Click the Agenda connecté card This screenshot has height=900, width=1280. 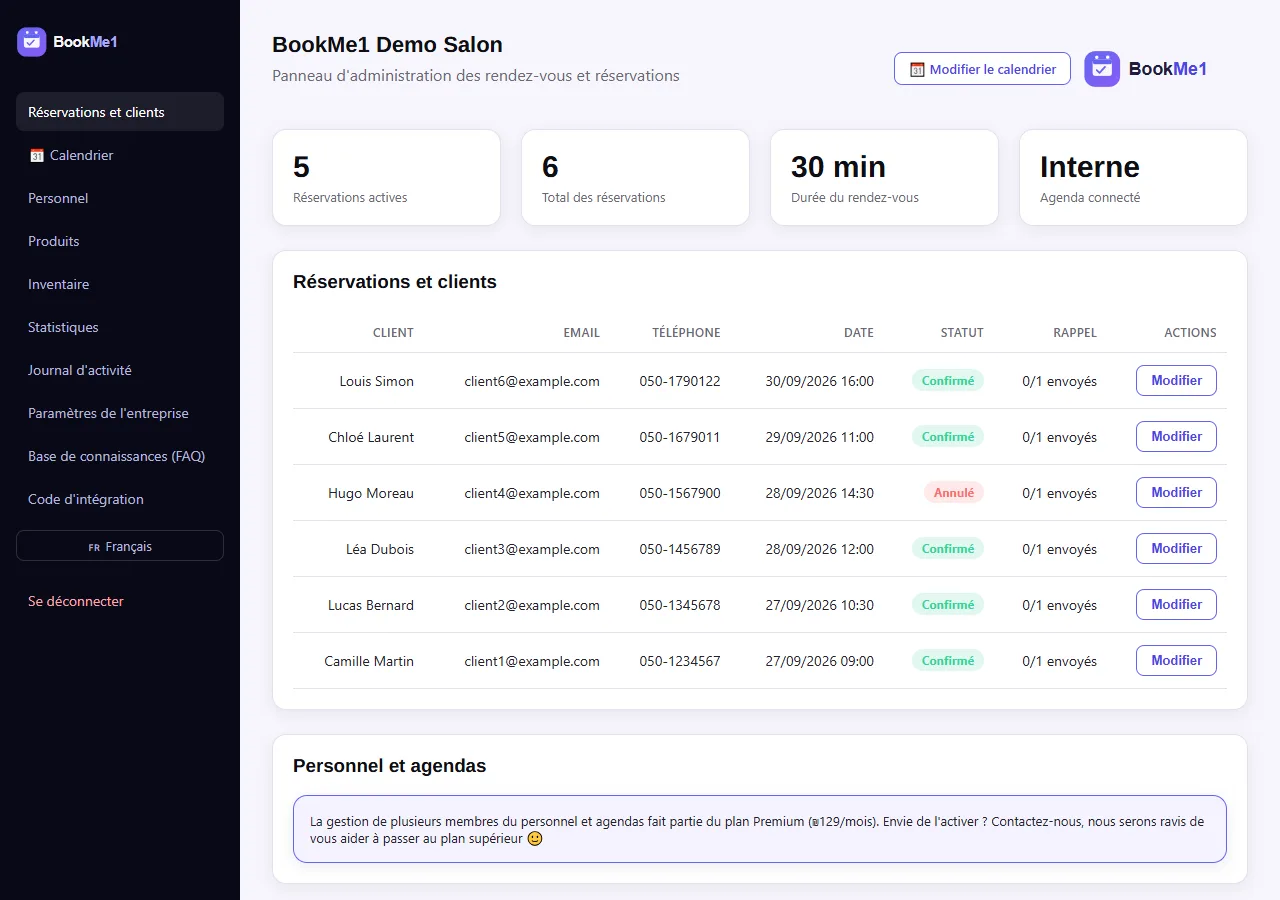click(x=1133, y=177)
